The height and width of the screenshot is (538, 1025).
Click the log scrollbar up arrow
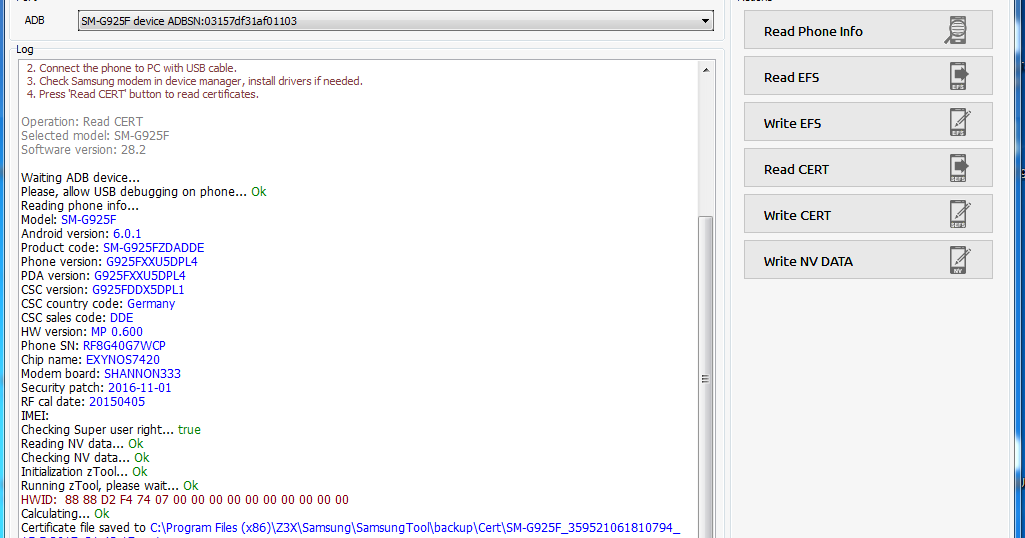click(x=706, y=69)
